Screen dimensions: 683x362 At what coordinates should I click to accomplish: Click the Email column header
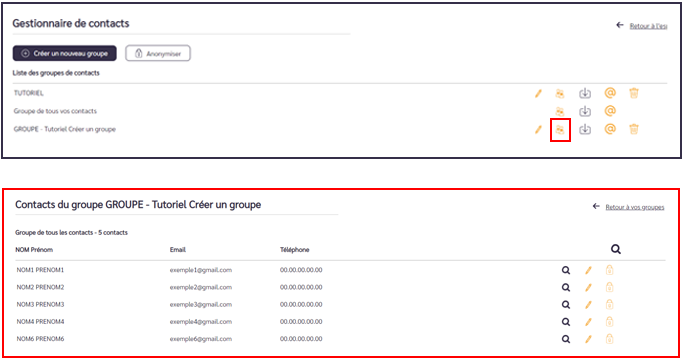coord(178,250)
